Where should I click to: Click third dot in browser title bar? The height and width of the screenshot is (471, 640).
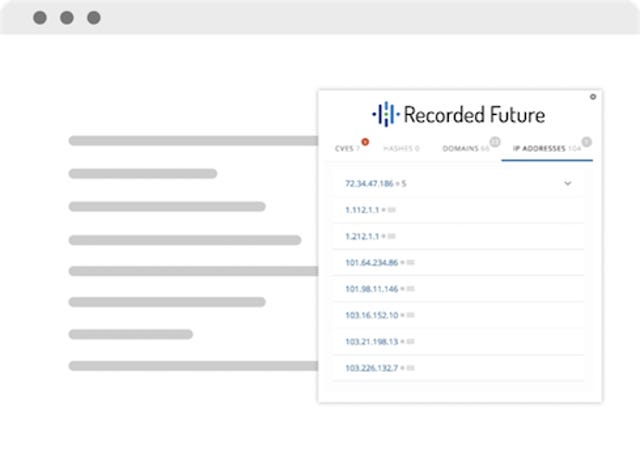click(x=94, y=18)
